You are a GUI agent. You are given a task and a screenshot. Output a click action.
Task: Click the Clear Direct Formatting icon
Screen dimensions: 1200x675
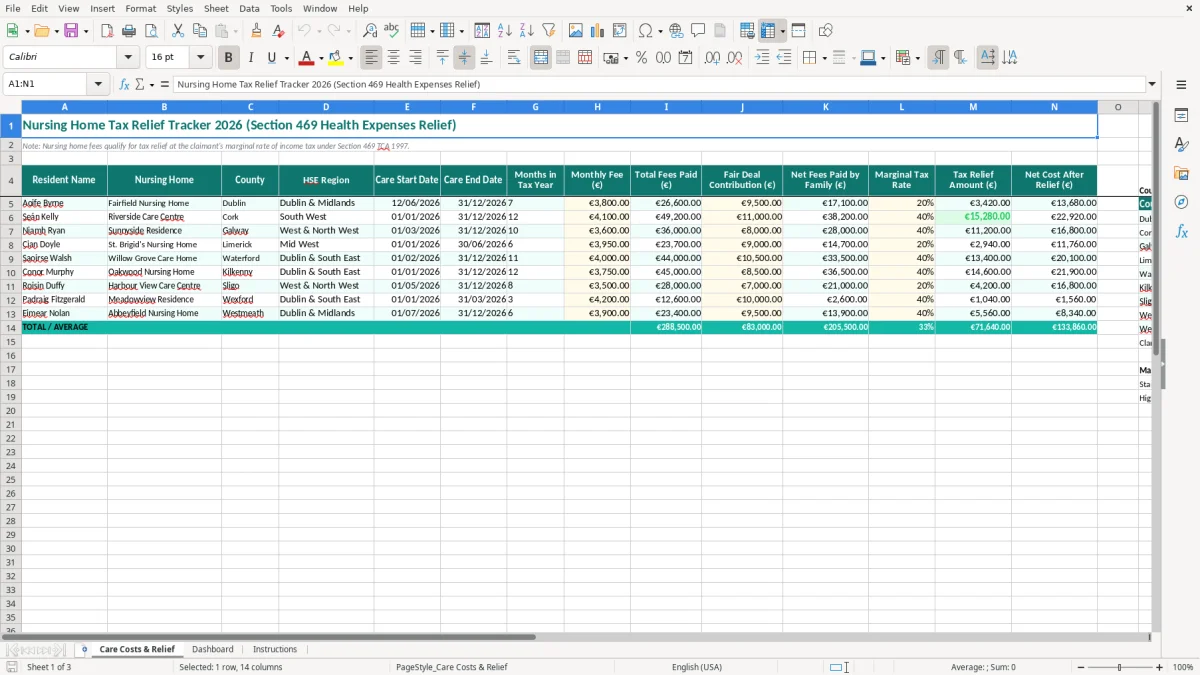pyautogui.click(x=278, y=31)
